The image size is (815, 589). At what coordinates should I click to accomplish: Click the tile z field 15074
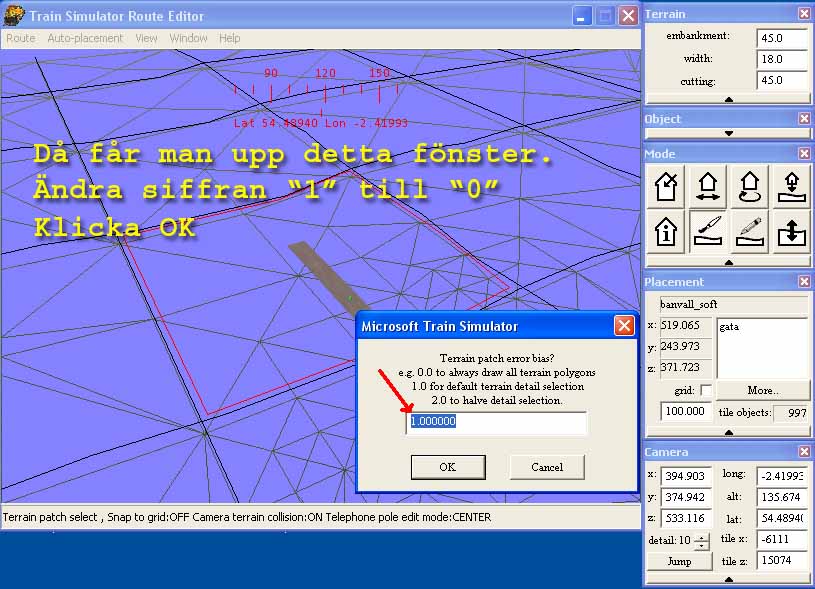tap(782, 560)
